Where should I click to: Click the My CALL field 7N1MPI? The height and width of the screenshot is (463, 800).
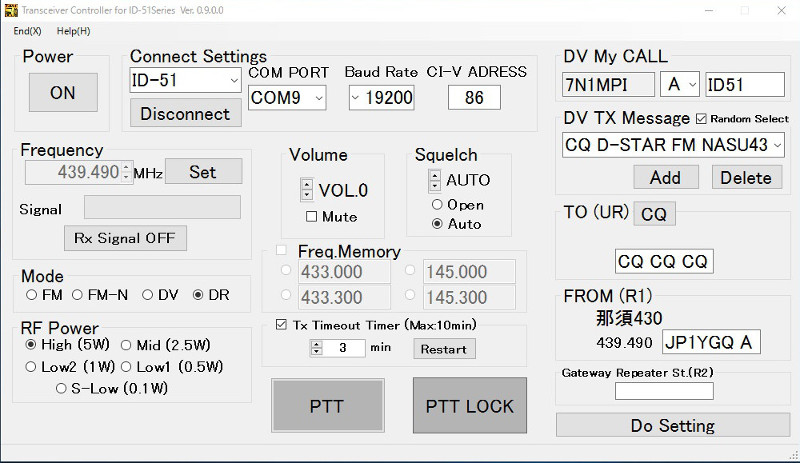click(x=608, y=85)
